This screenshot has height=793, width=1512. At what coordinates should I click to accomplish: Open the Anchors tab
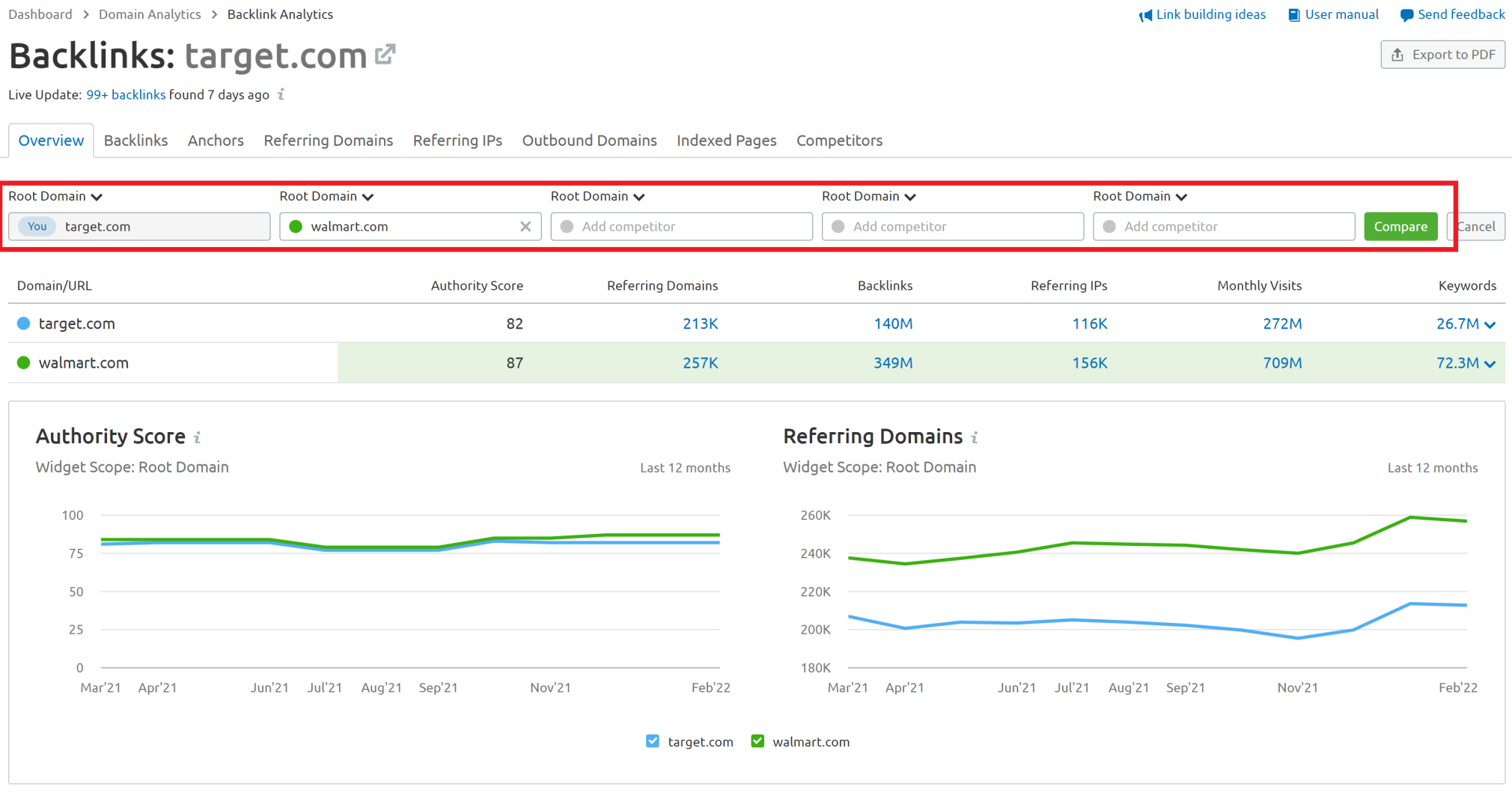(x=216, y=141)
